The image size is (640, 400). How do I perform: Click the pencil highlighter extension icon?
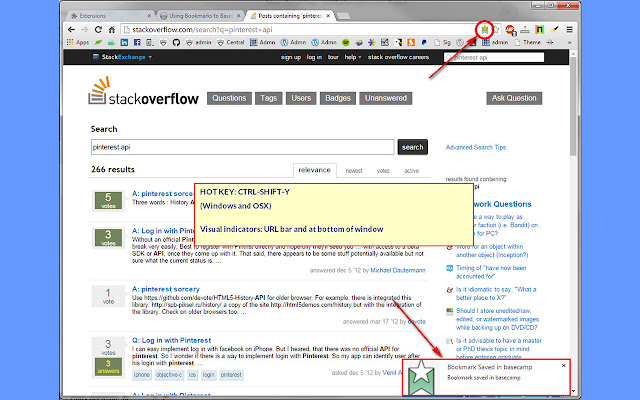tap(554, 29)
